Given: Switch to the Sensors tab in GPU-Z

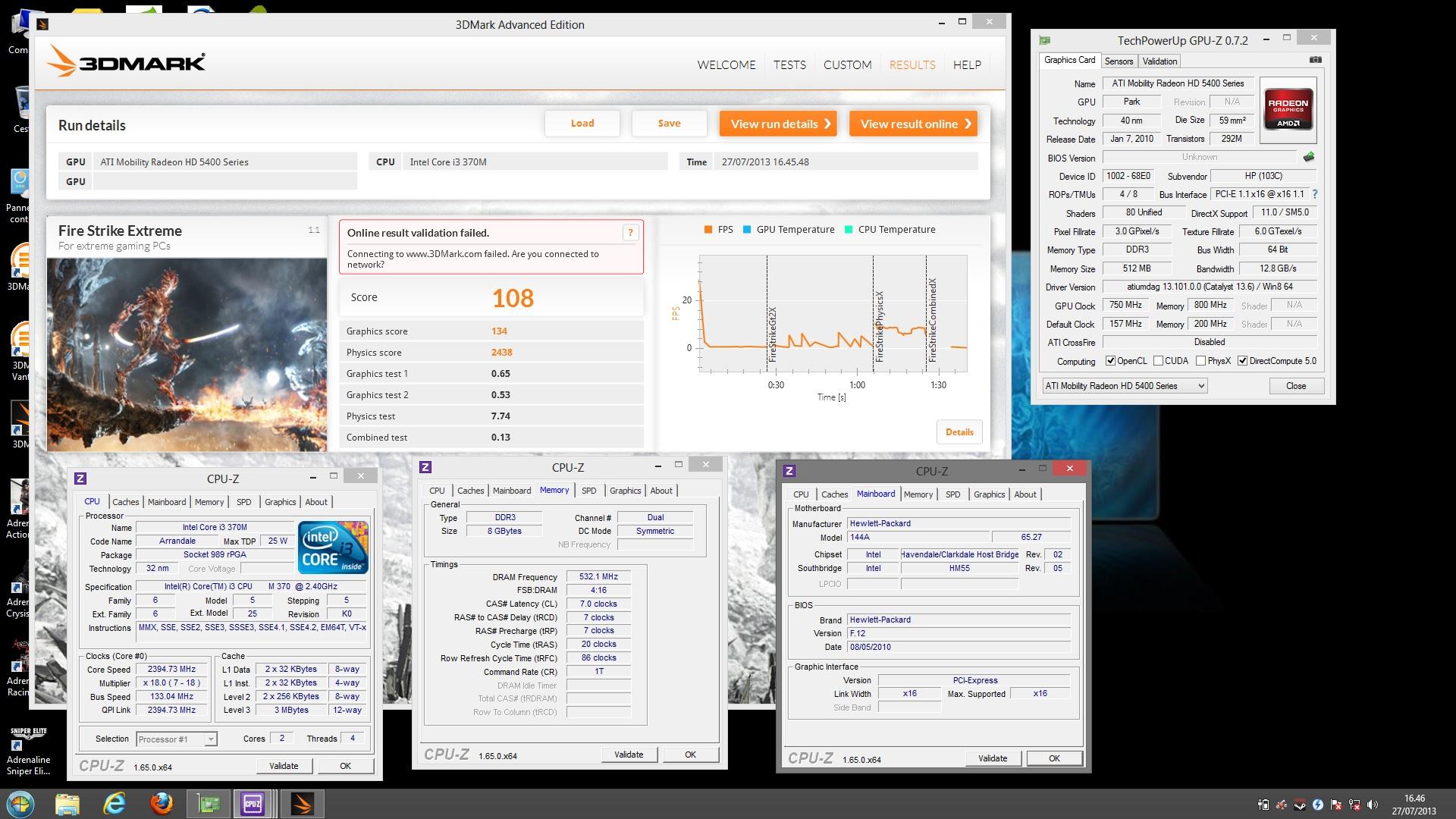Looking at the screenshot, I should tap(1119, 61).
